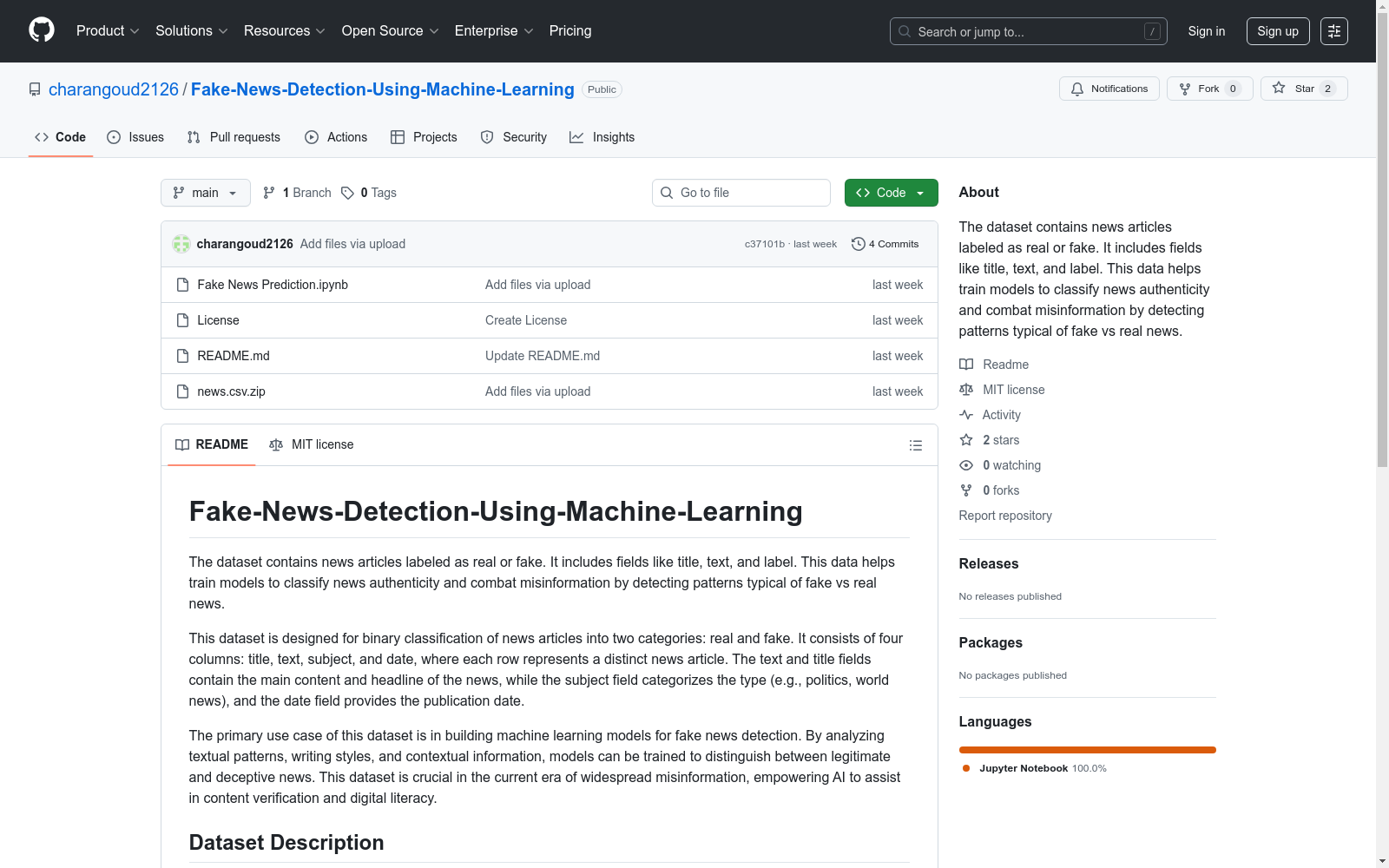Screen dimensions: 1389x868
Task: Click the Create License commit message
Action: 526,320
